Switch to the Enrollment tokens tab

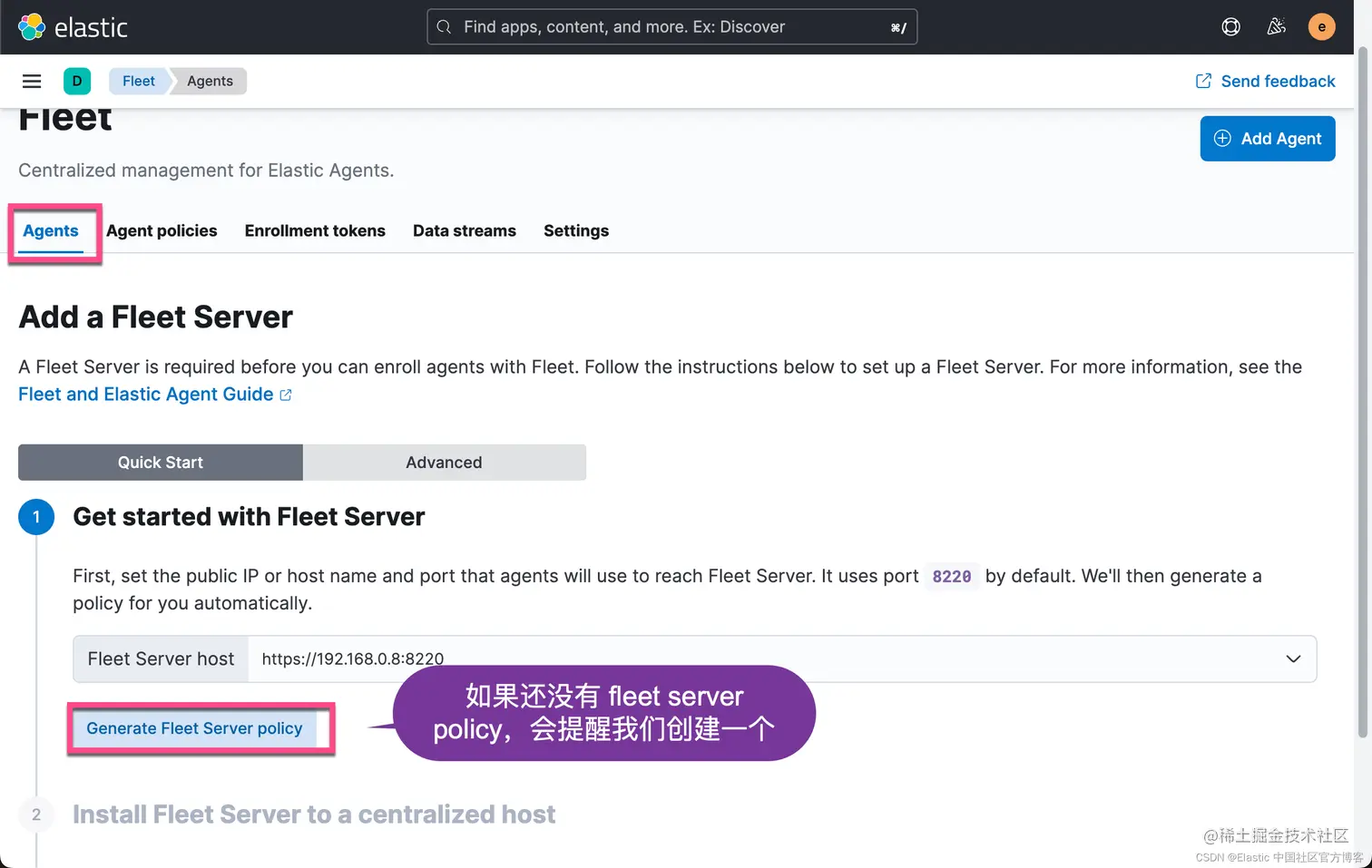coord(315,231)
